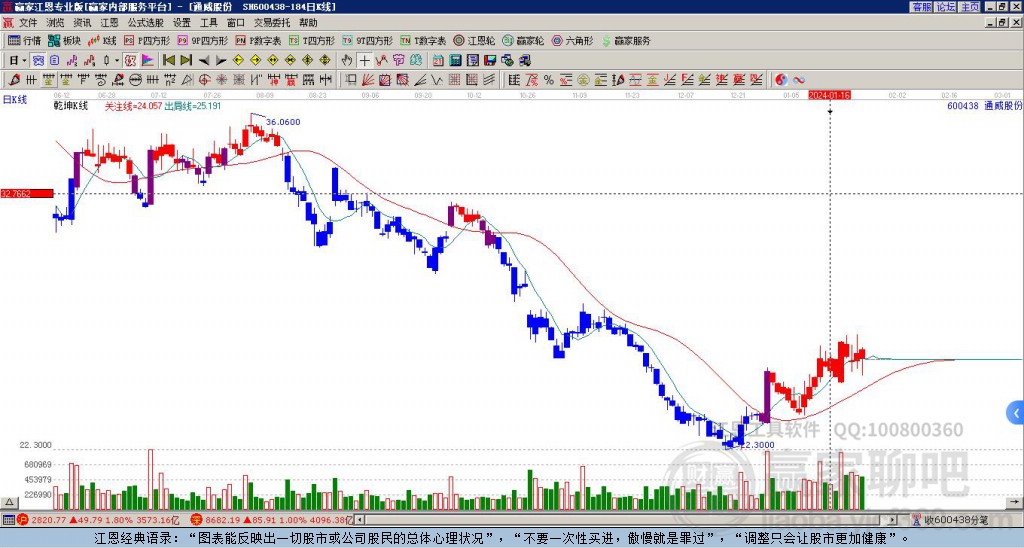Open the 行情 market quotes view
Screen dimensions: 1024x548
24,40
